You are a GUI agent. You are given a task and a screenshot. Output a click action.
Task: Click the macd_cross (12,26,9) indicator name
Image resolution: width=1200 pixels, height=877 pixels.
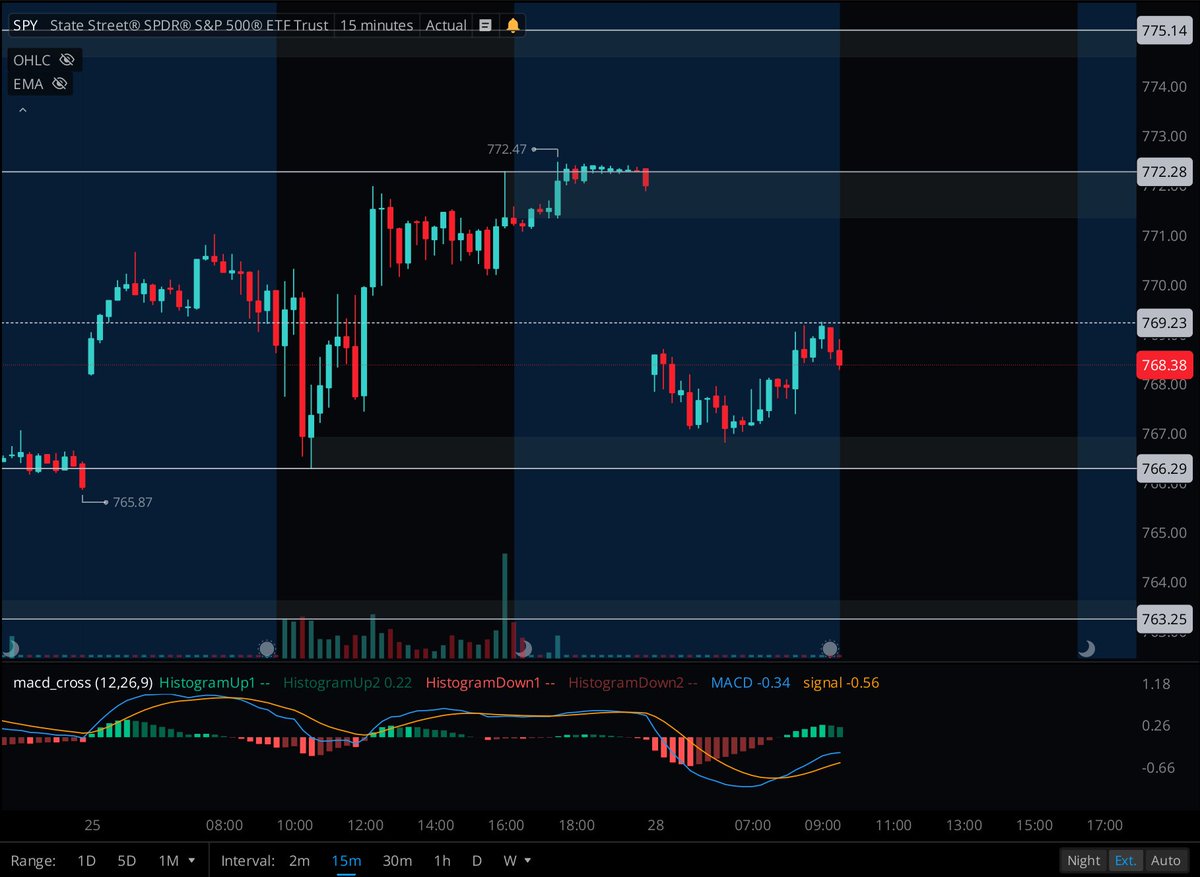point(83,683)
